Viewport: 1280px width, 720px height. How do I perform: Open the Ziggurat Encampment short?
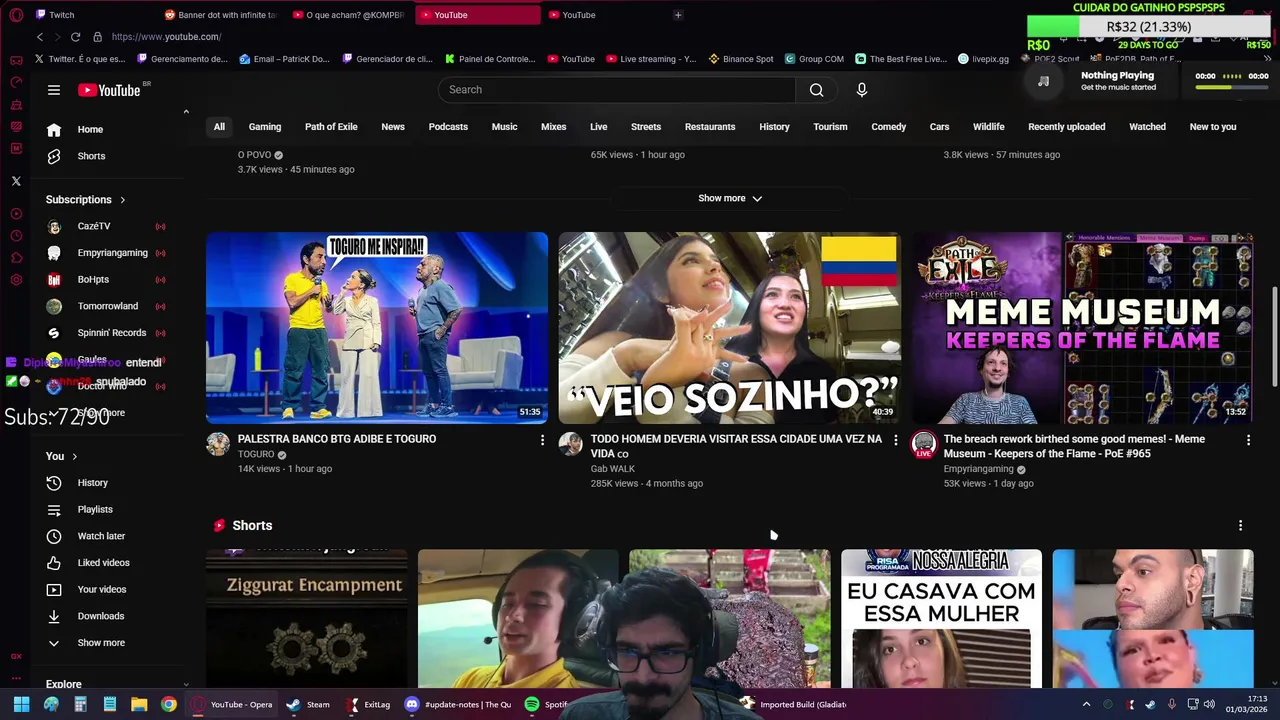[306, 618]
